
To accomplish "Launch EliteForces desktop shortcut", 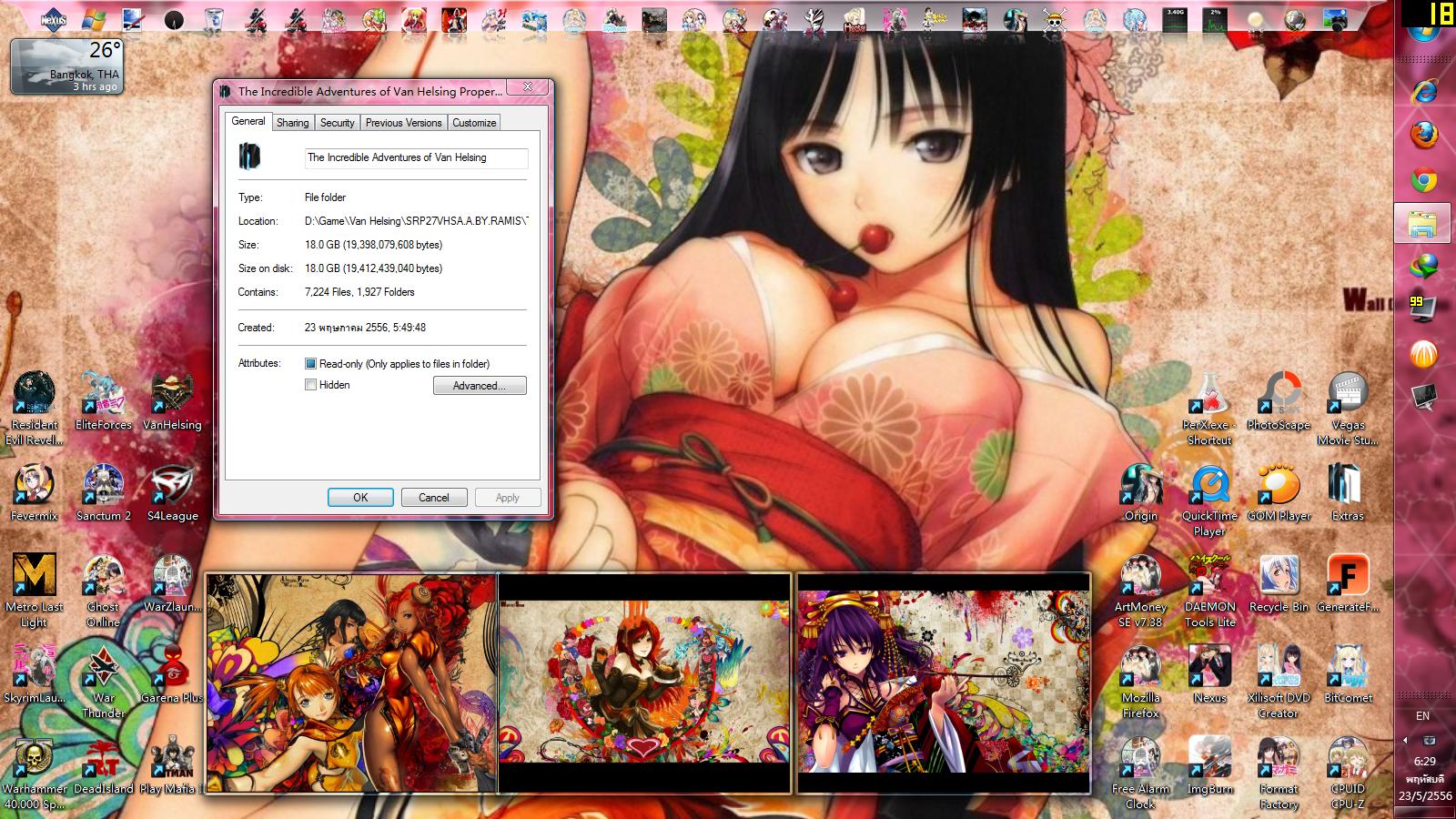I will [x=103, y=401].
